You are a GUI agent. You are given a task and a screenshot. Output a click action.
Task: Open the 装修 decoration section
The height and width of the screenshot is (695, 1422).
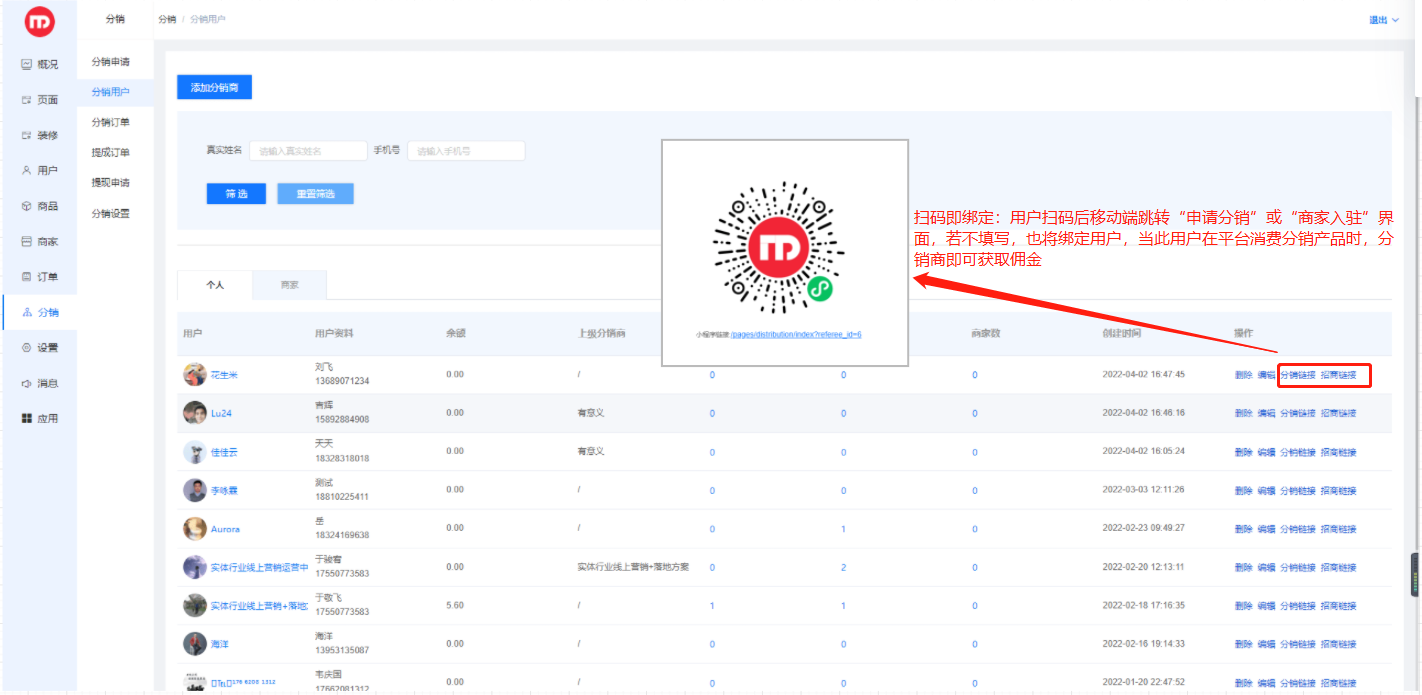39,135
